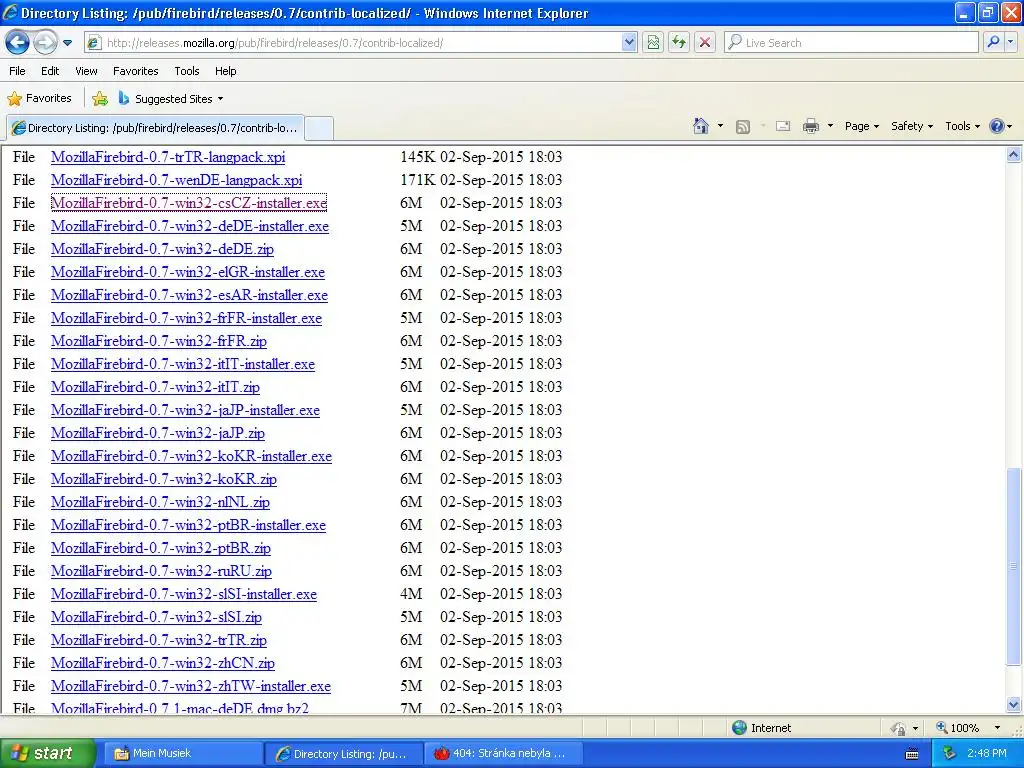Click the Read Mail icon
This screenshot has height=768, width=1024.
[x=783, y=127]
